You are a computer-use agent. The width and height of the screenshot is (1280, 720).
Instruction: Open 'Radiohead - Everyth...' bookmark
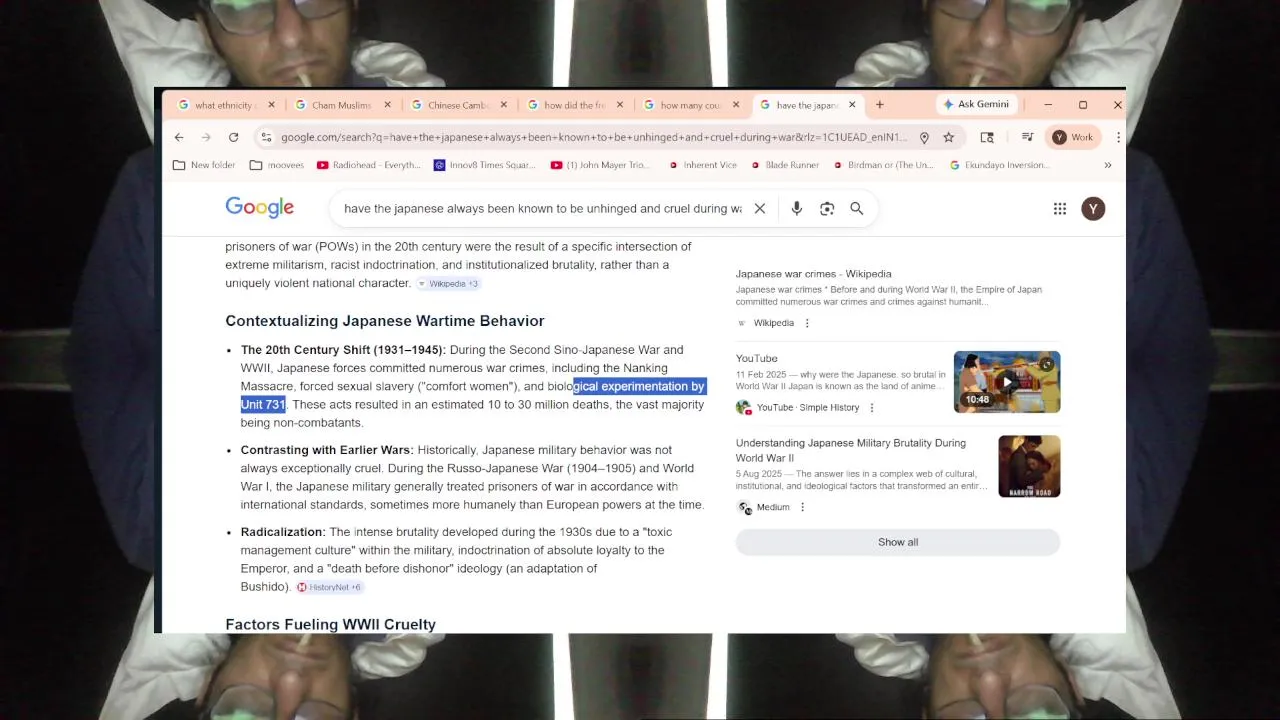(368, 165)
